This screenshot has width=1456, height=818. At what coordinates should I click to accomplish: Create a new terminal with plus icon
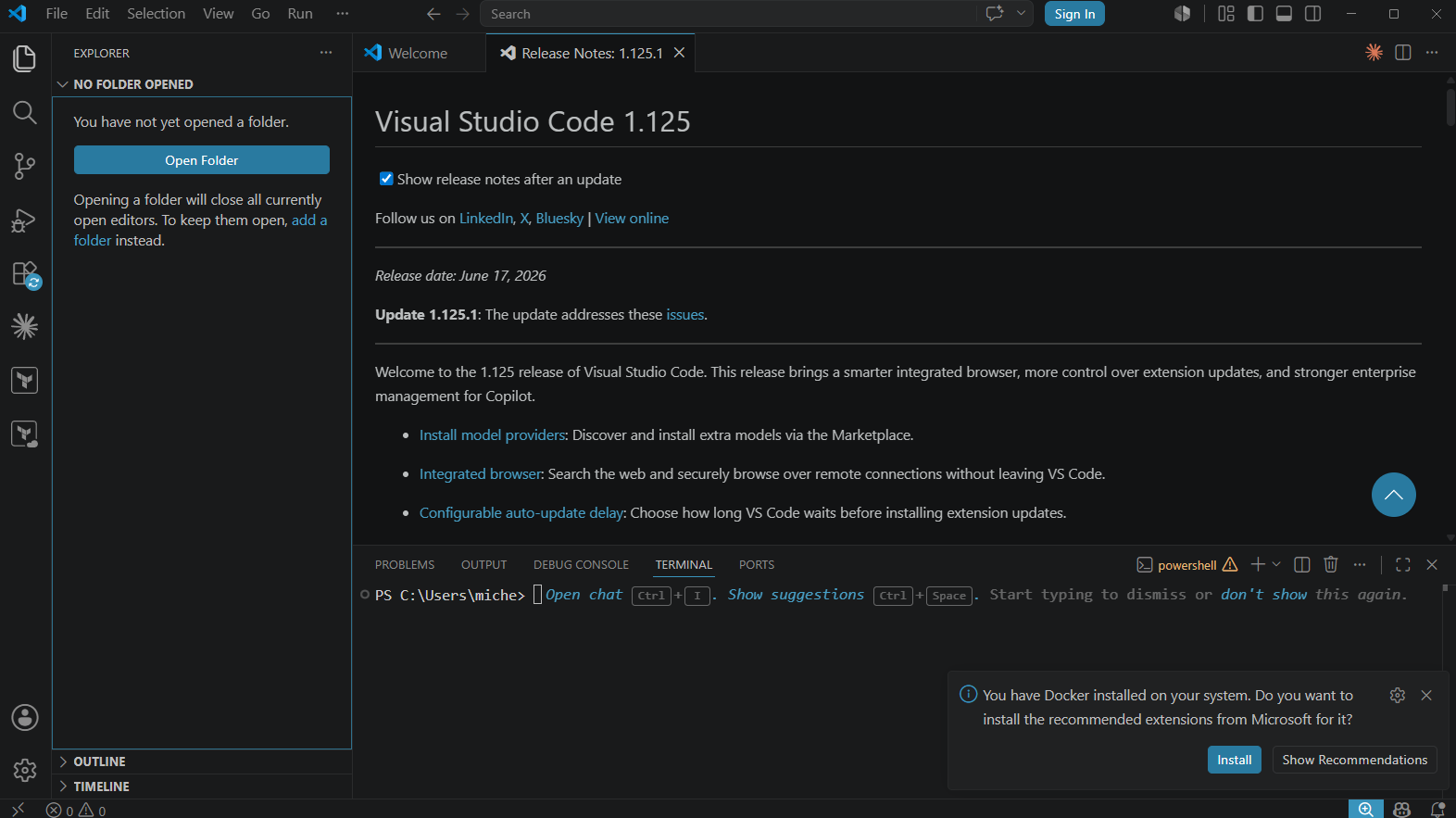pyautogui.click(x=1258, y=564)
